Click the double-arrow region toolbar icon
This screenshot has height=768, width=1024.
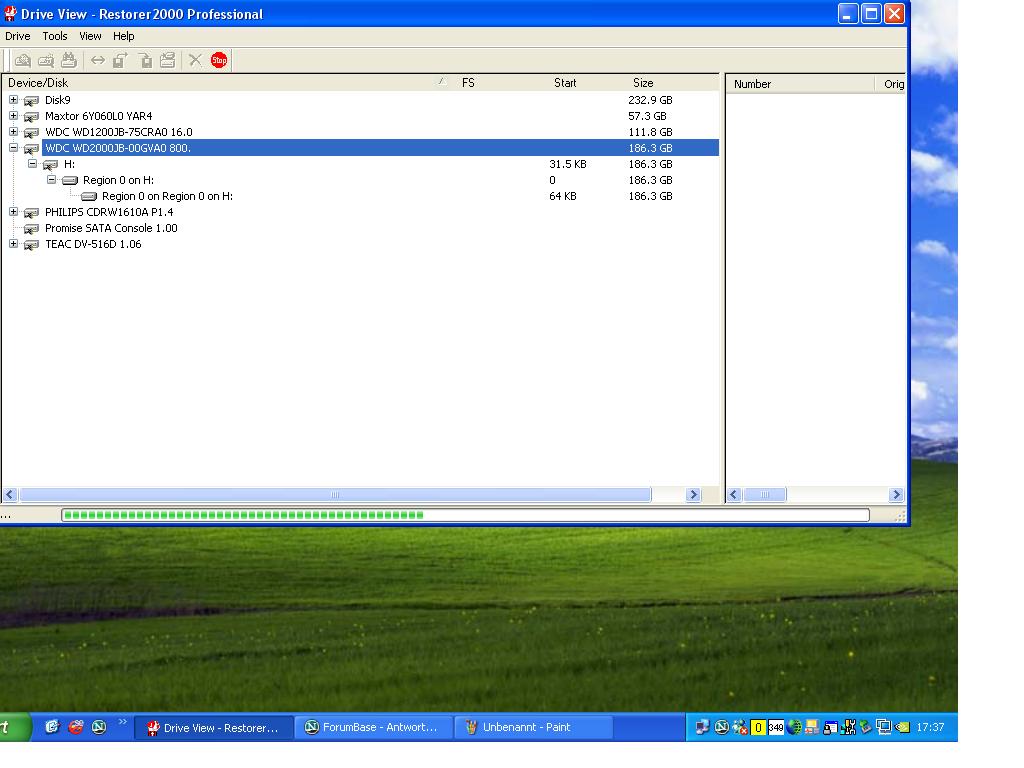pos(98,61)
